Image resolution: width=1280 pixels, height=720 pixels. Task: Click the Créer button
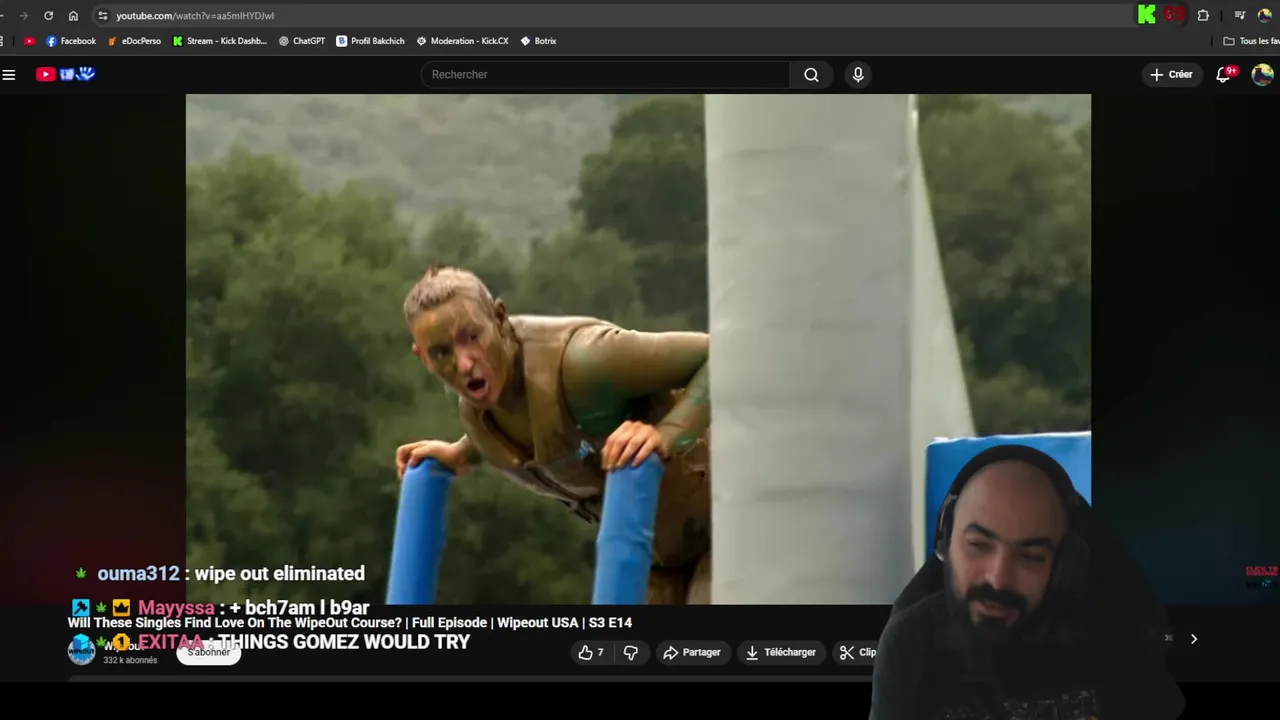pyautogui.click(x=1171, y=74)
